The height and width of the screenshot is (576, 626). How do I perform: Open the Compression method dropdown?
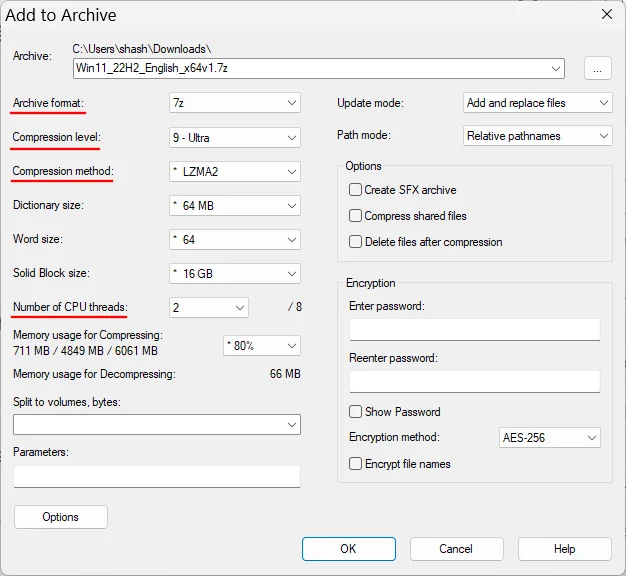(235, 172)
